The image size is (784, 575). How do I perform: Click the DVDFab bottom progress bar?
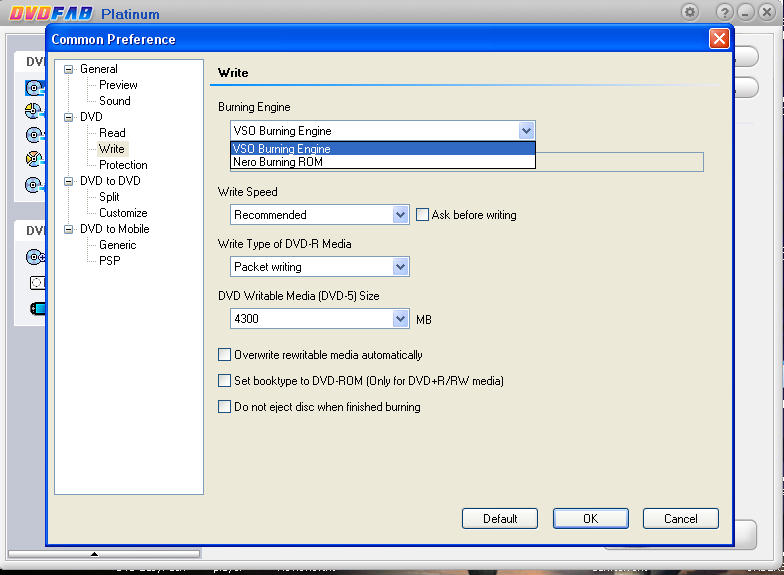(x=104, y=554)
